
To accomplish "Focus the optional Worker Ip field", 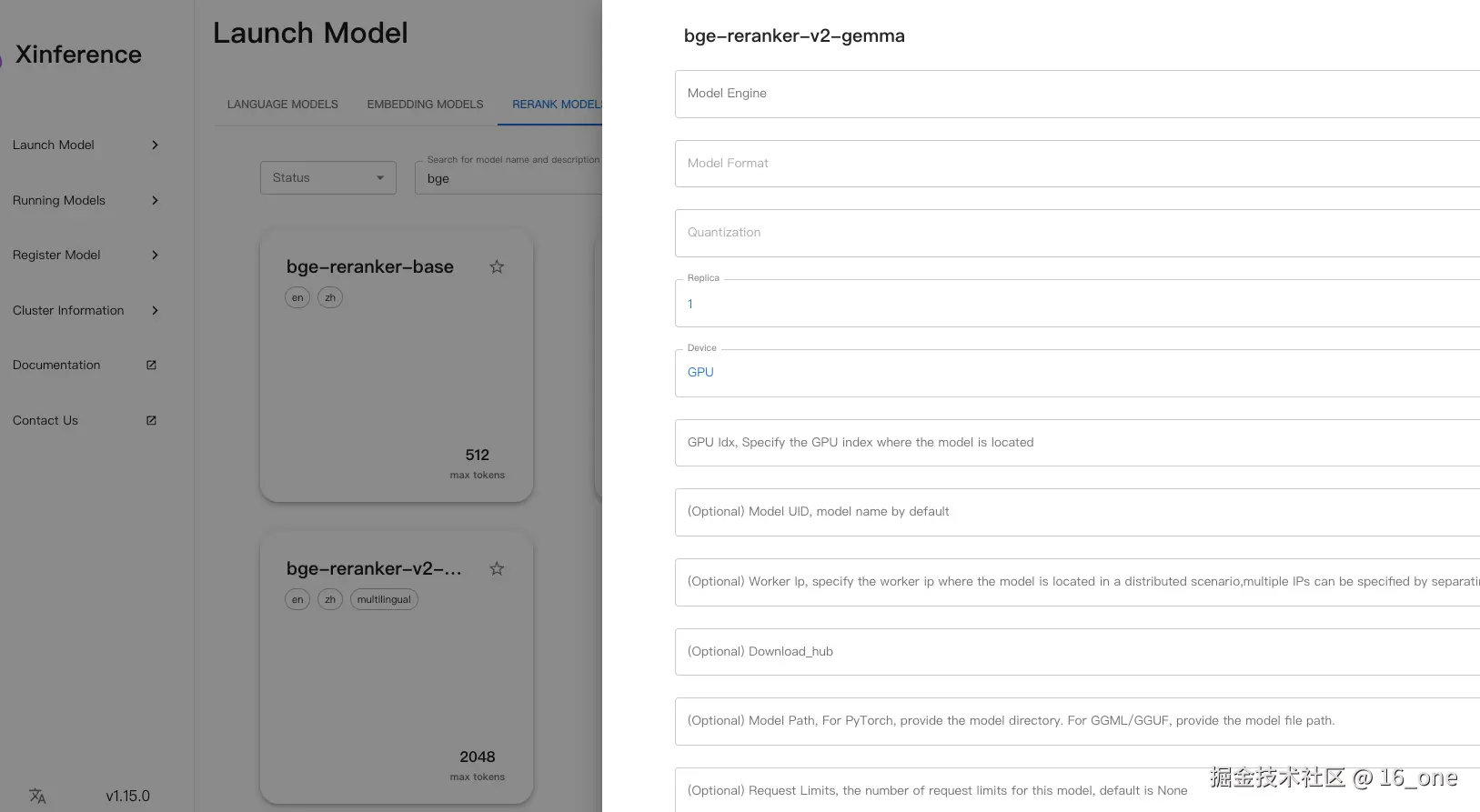I will 1077,582.
